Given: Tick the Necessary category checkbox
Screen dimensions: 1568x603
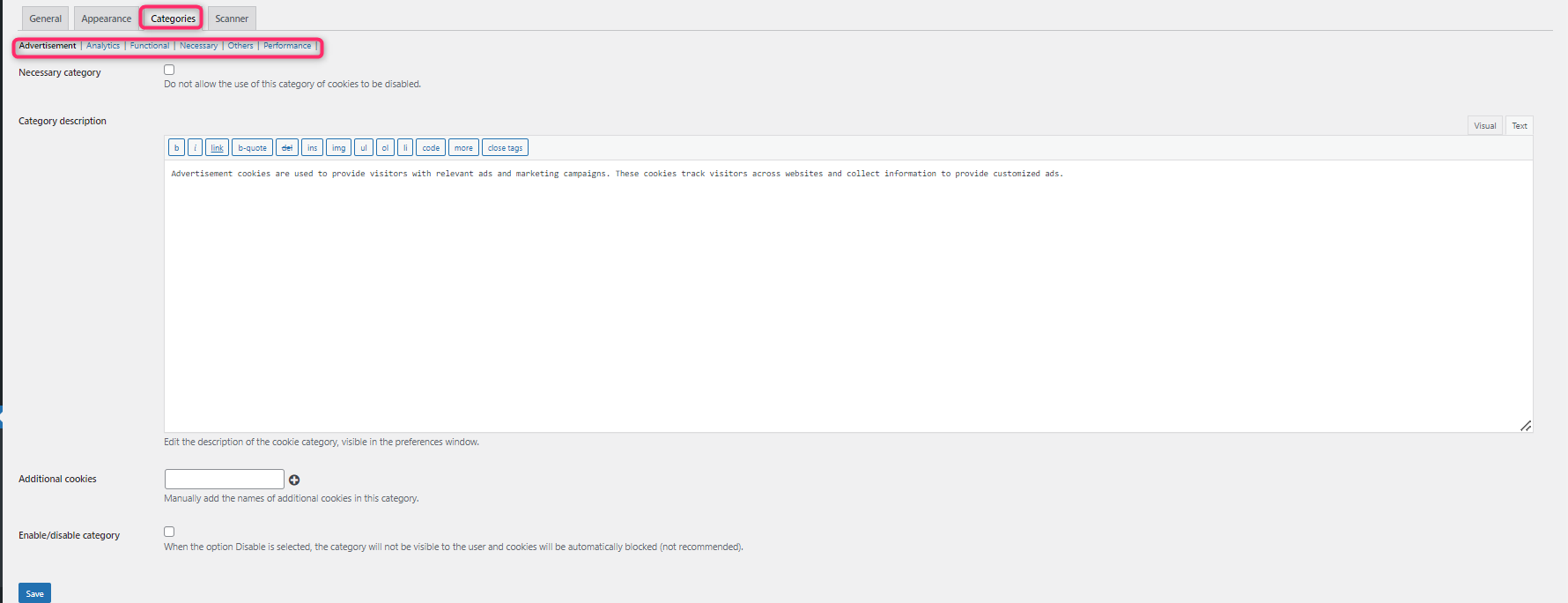Looking at the screenshot, I should click(x=169, y=70).
